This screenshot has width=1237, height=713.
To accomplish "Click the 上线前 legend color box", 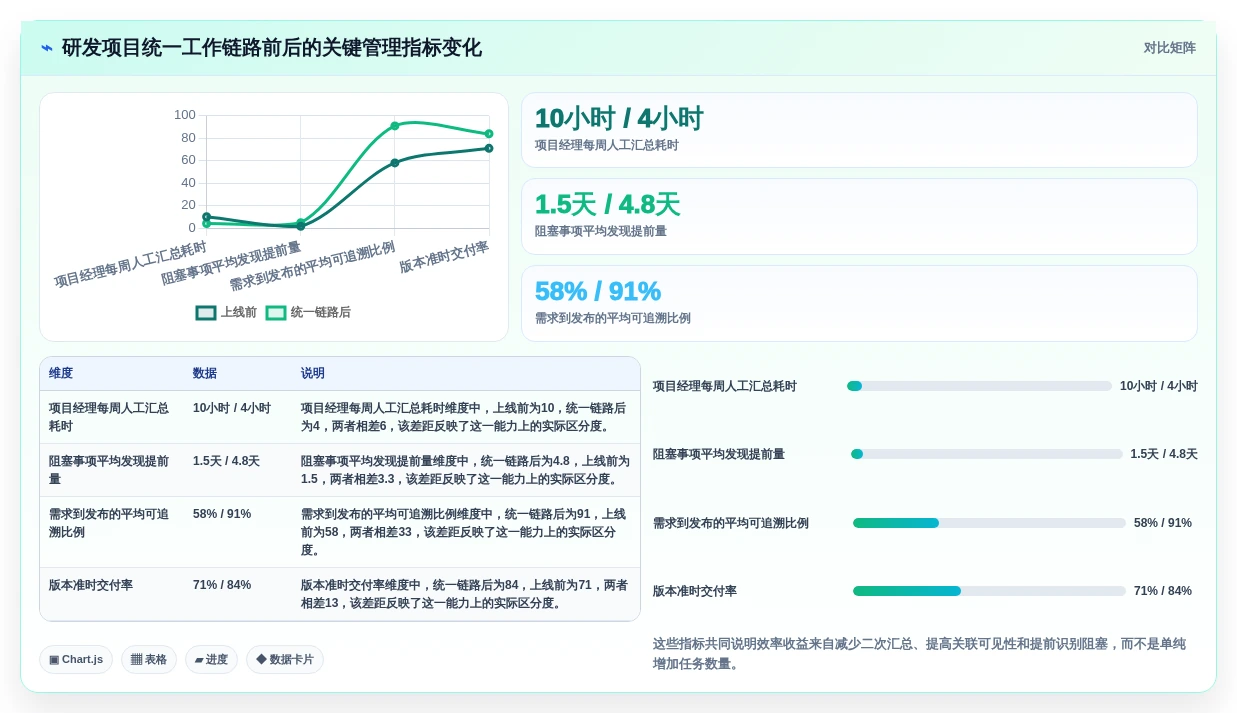I will [206, 313].
